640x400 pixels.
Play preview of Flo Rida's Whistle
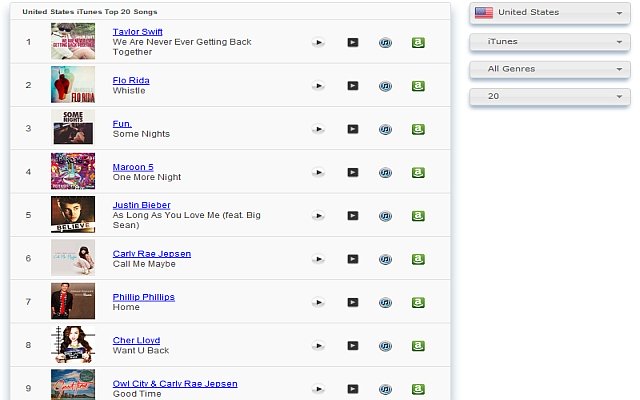318,86
